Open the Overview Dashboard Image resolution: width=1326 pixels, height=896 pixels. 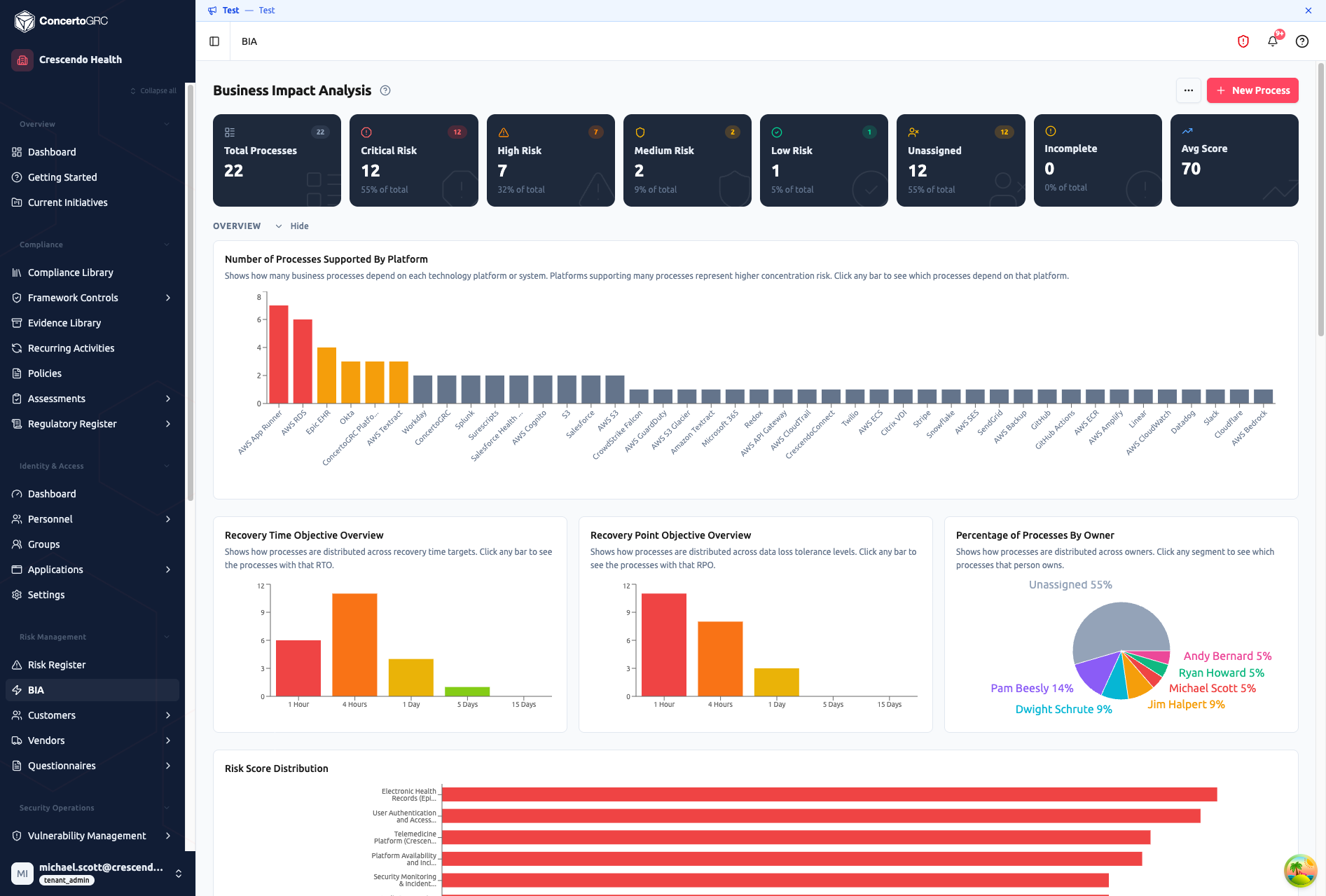pyautogui.click(x=92, y=152)
